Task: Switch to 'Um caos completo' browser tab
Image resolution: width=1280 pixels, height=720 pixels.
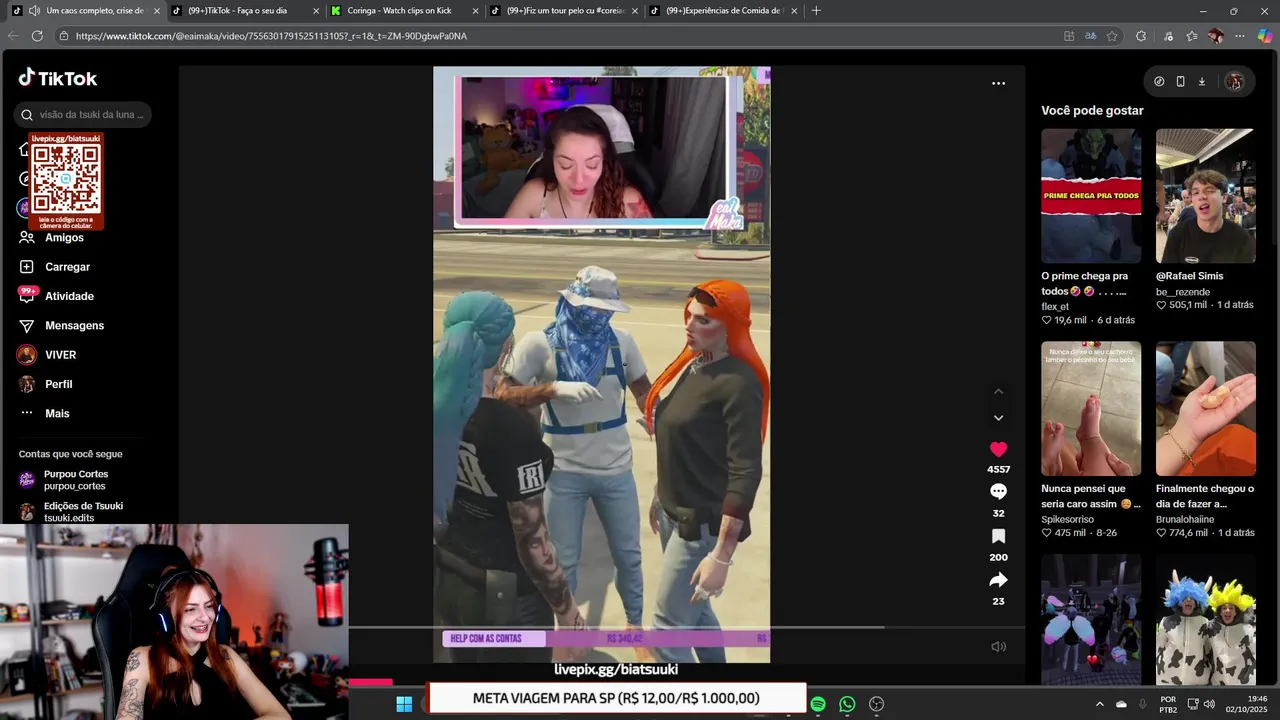Action: coord(86,11)
